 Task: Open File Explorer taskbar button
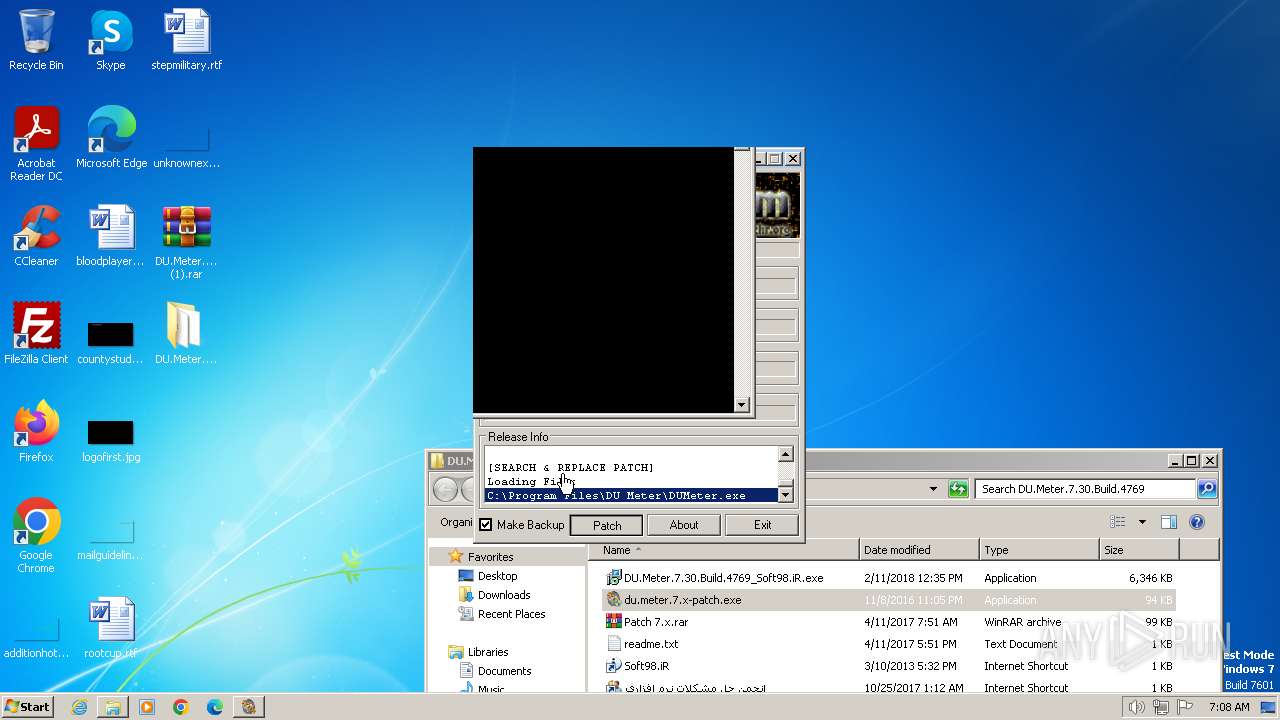tap(113, 707)
